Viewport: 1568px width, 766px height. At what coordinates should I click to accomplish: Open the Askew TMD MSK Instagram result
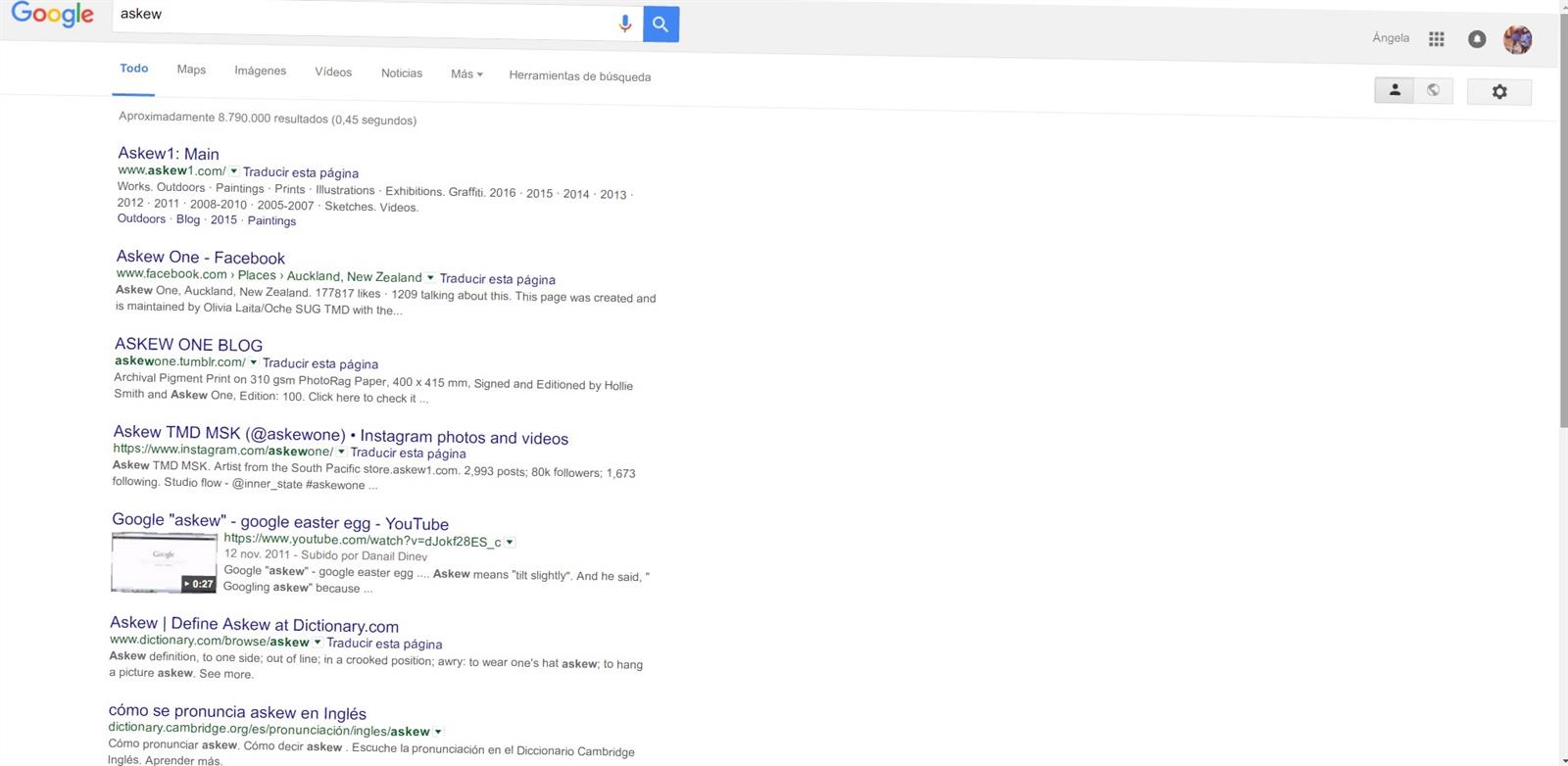[x=341, y=435]
